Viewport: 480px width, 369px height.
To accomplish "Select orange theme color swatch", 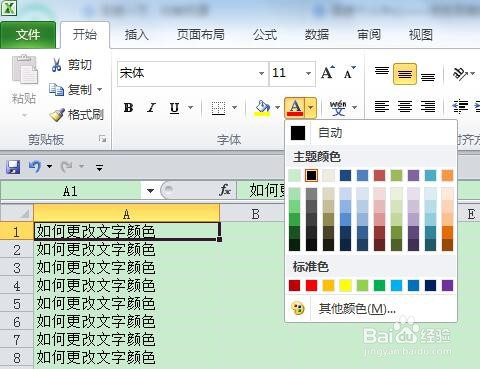I will [447, 175].
